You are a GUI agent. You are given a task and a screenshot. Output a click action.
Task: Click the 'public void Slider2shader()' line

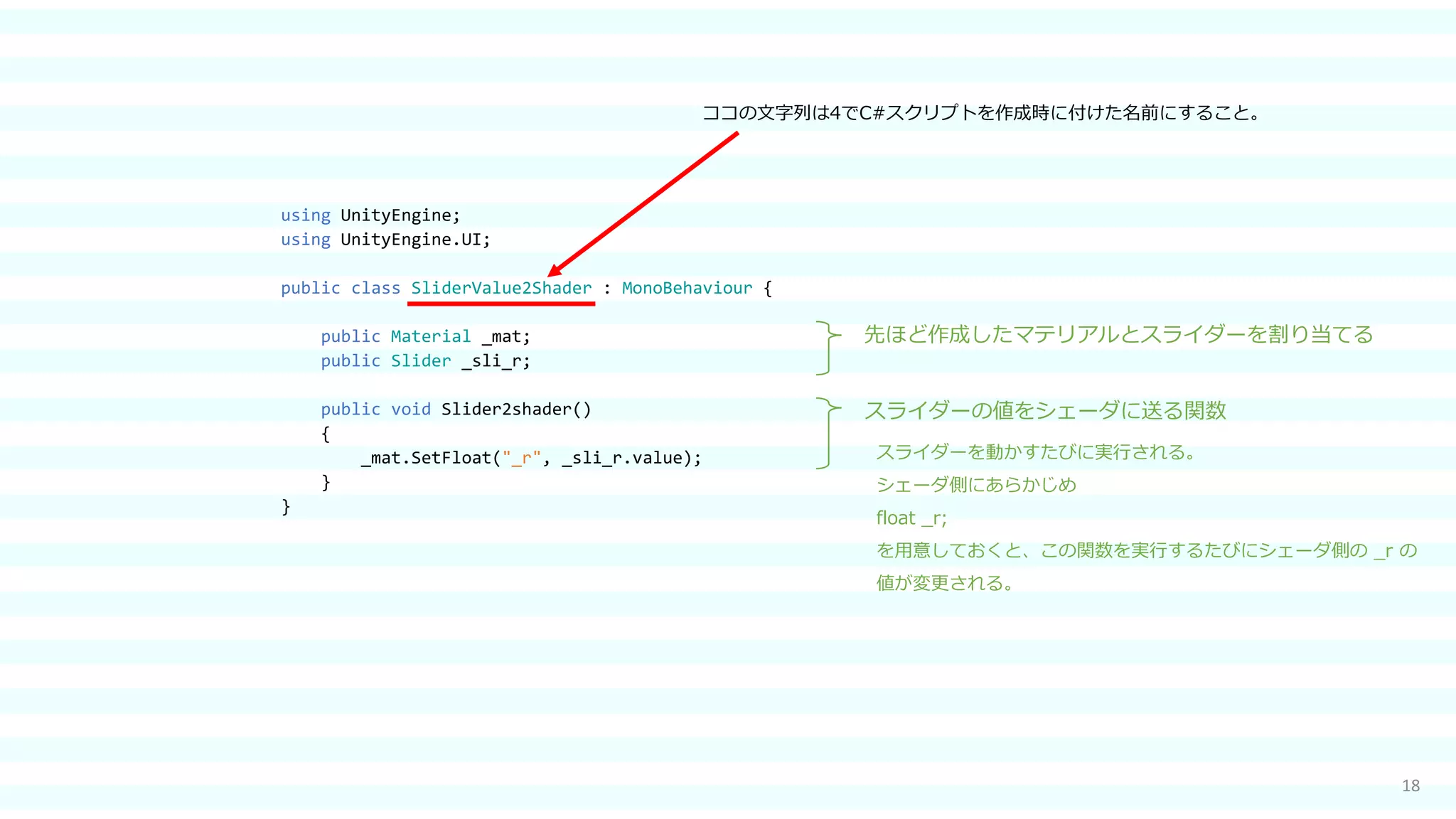point(456,409)
